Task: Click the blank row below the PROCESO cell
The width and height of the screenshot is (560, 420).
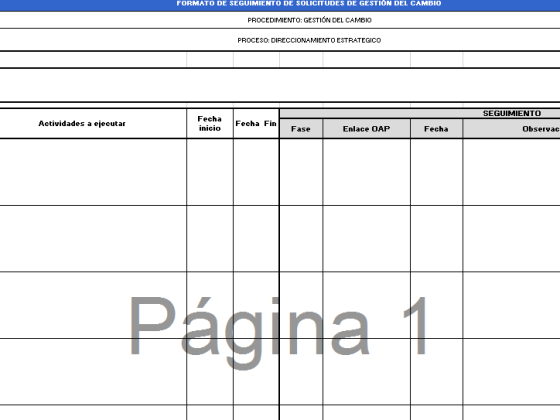Action: pos(280,60)
